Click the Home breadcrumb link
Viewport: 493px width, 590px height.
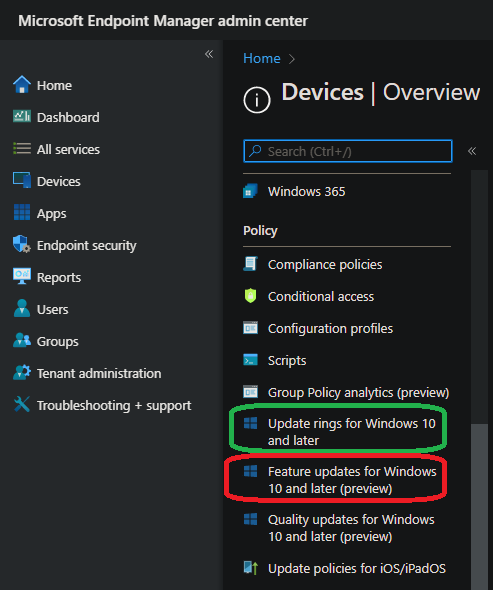tap(262, 58)
